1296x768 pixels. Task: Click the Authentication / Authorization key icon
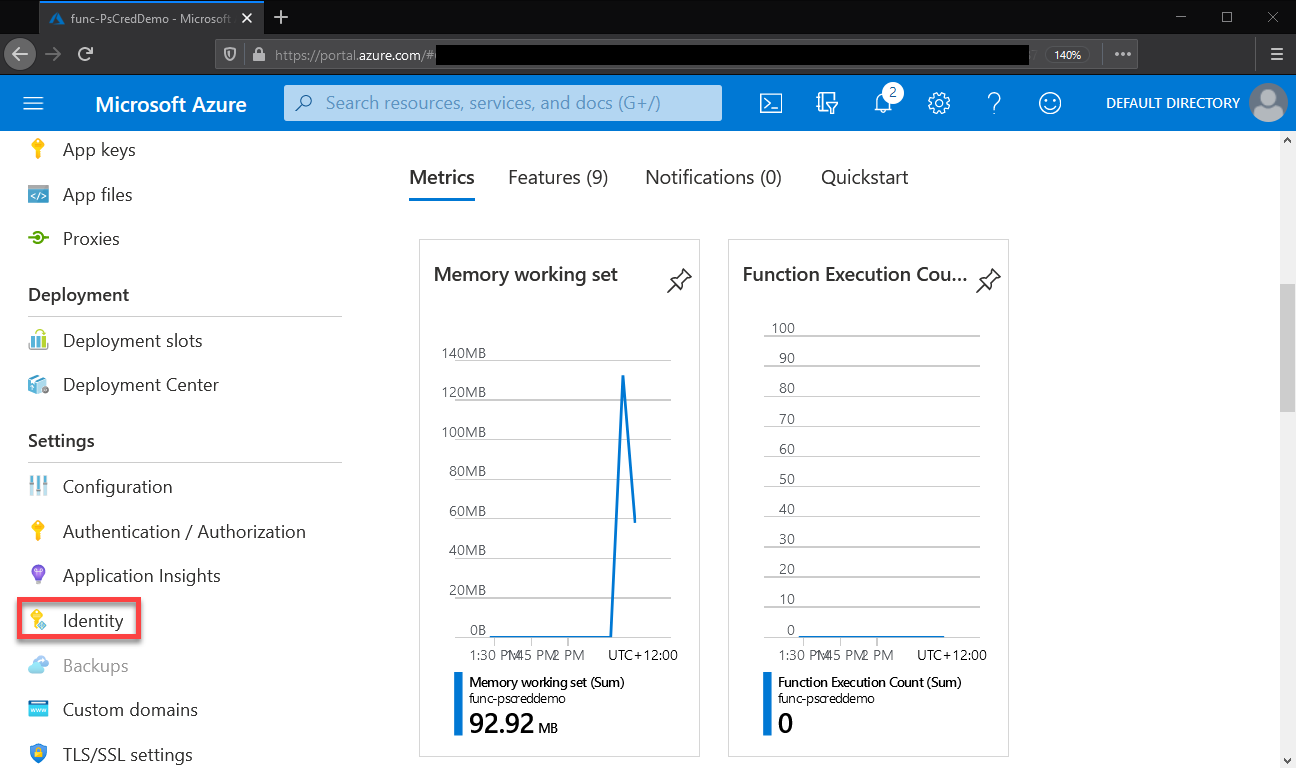click(38, 531)
